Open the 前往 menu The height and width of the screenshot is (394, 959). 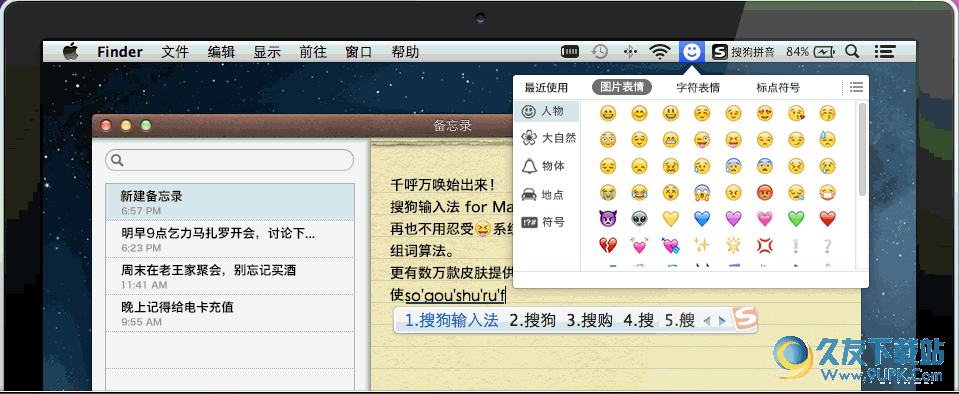(x=313, y=52)
